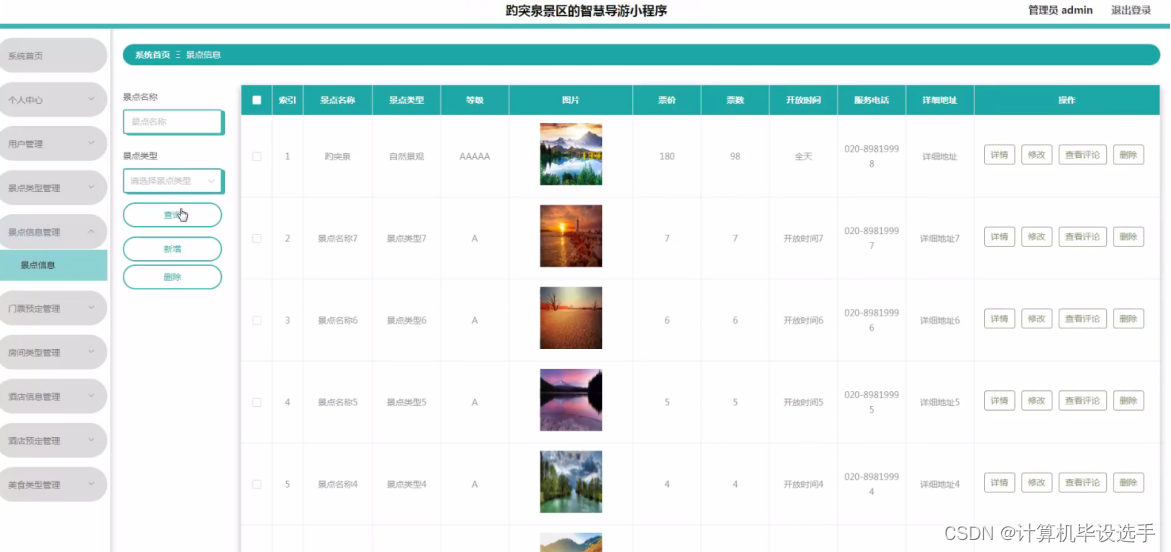Click 查看评论 for 景点名称4 row

click(x=1083, y=483)
